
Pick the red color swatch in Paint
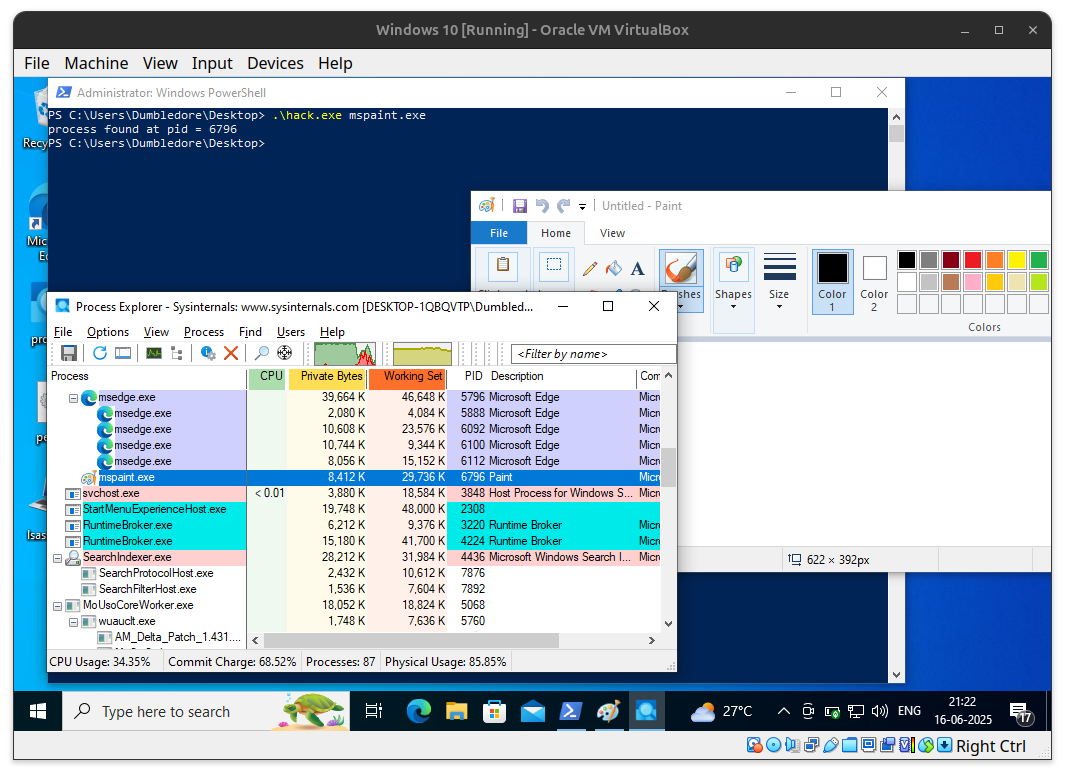coord(973,260)
